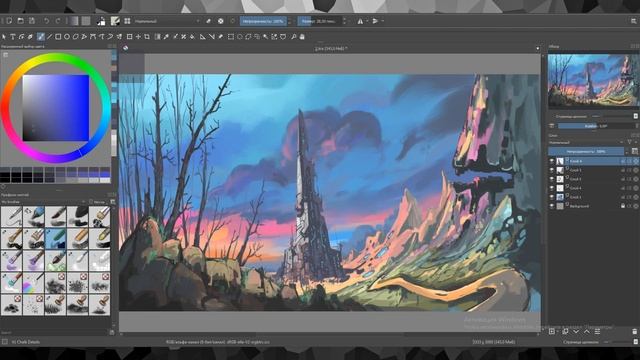Select the open document canvas tab
The height and width of the screenshot is (360, 640).
331,49
